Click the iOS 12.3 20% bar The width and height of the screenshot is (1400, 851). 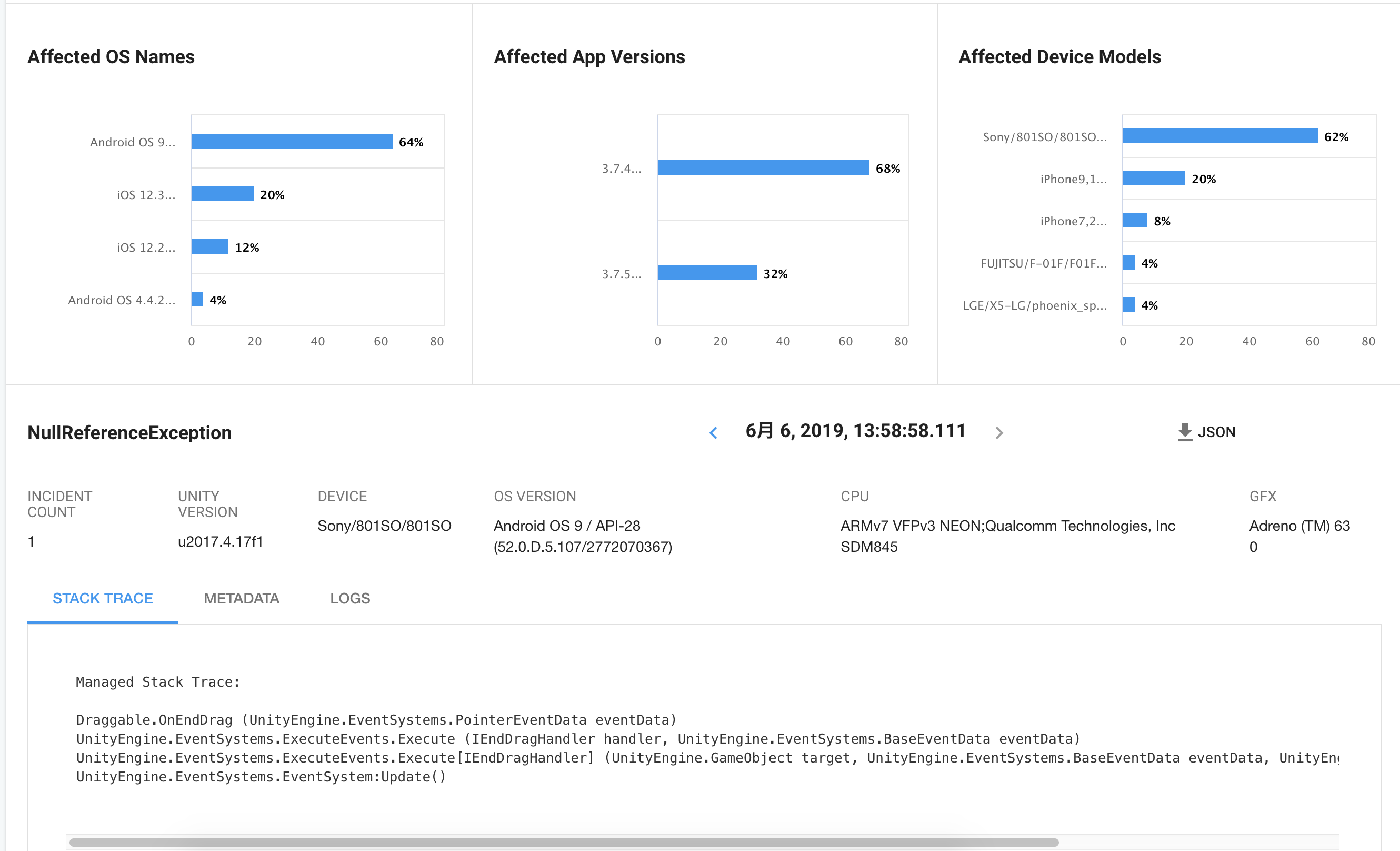click(x=222, y=194)
